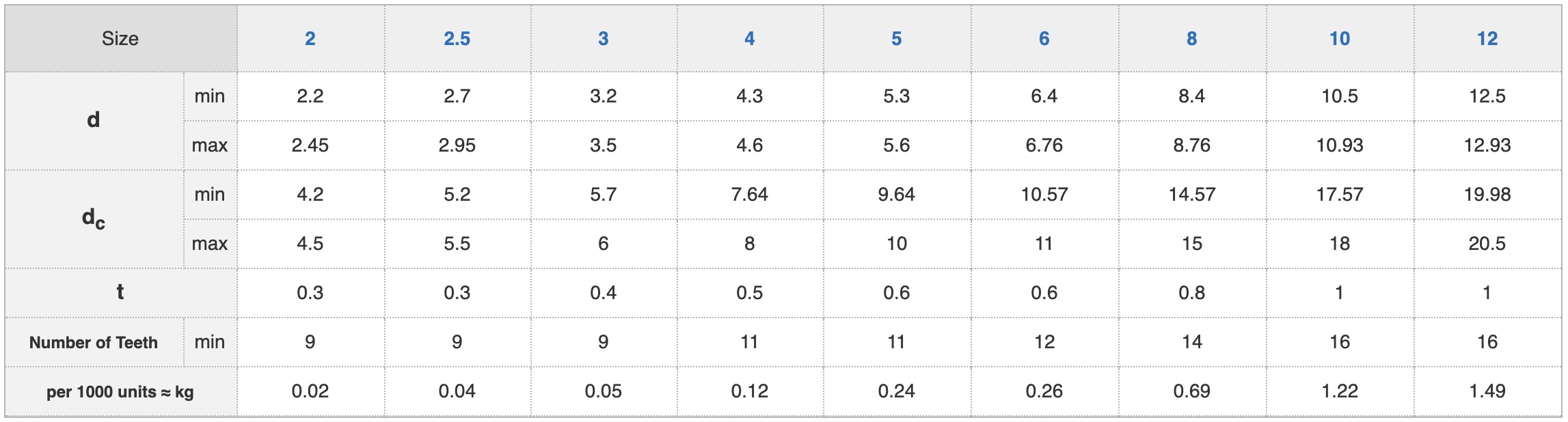
Task: Select the 10.57 value cell
Action: tap(1044, 195)
